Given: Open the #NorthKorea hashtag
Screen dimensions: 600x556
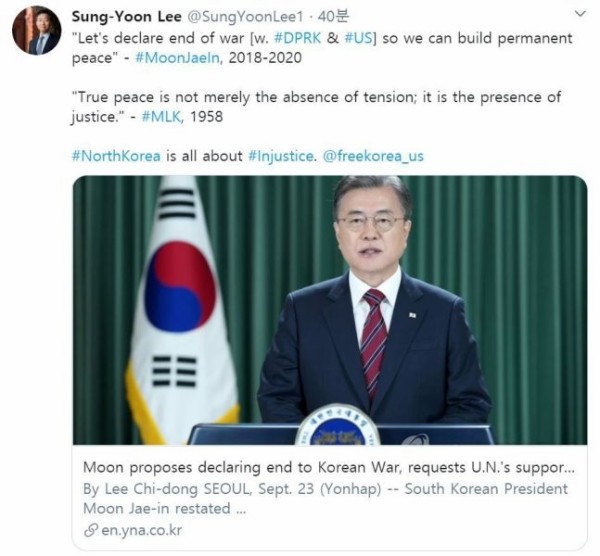Looking at the screenshot, I should (116, 156).
